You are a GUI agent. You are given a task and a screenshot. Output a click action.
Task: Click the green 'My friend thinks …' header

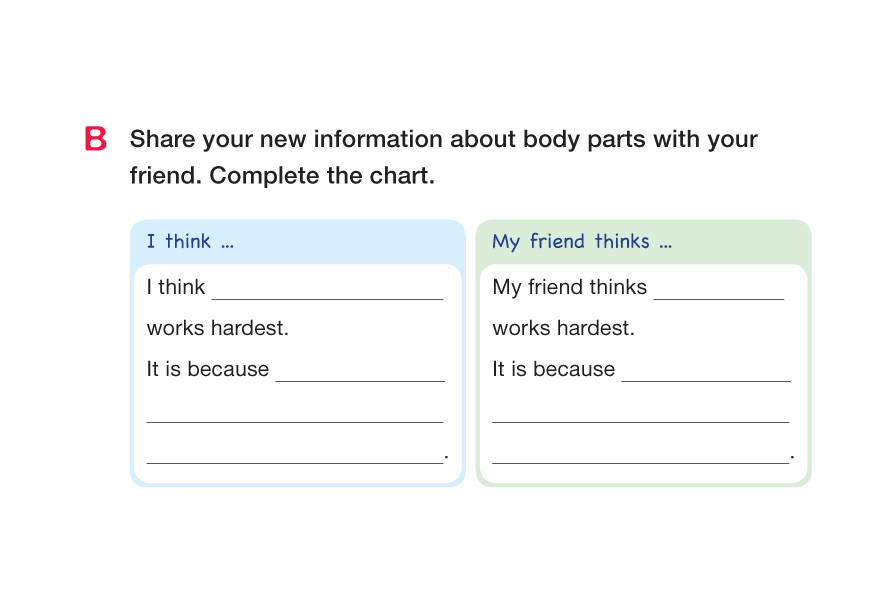point(582,242)
